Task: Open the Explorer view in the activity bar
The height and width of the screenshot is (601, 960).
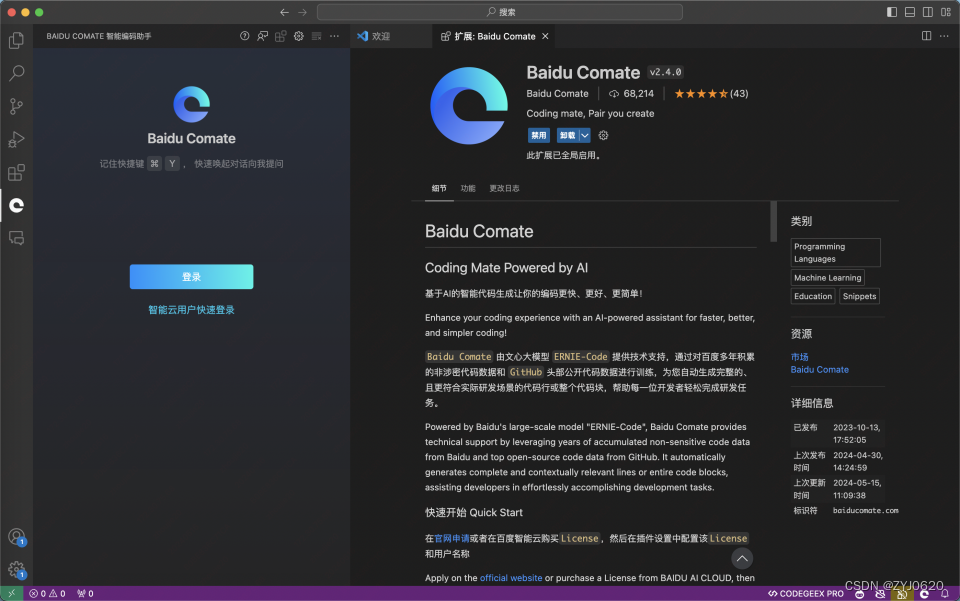Action: click(x=17, y=40)
